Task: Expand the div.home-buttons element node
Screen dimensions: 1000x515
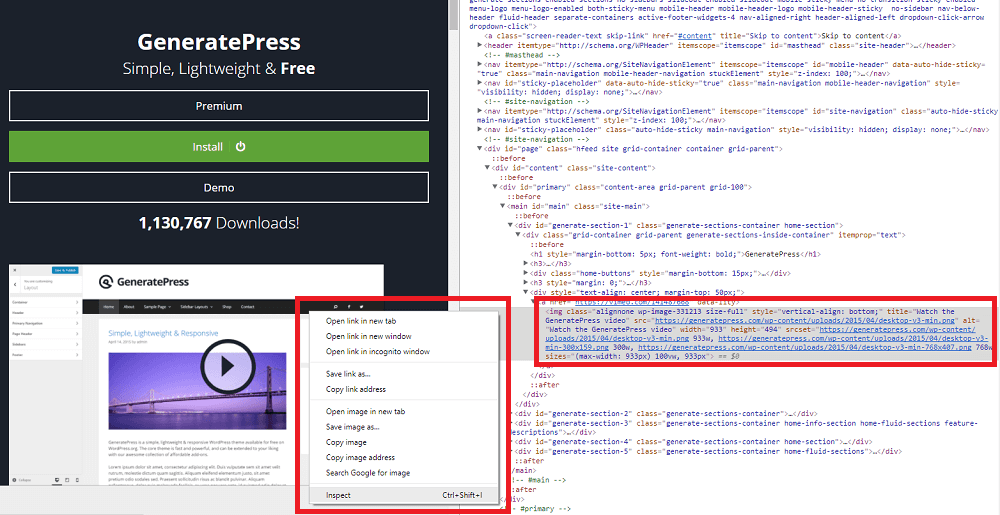Action: click(526, 273)
